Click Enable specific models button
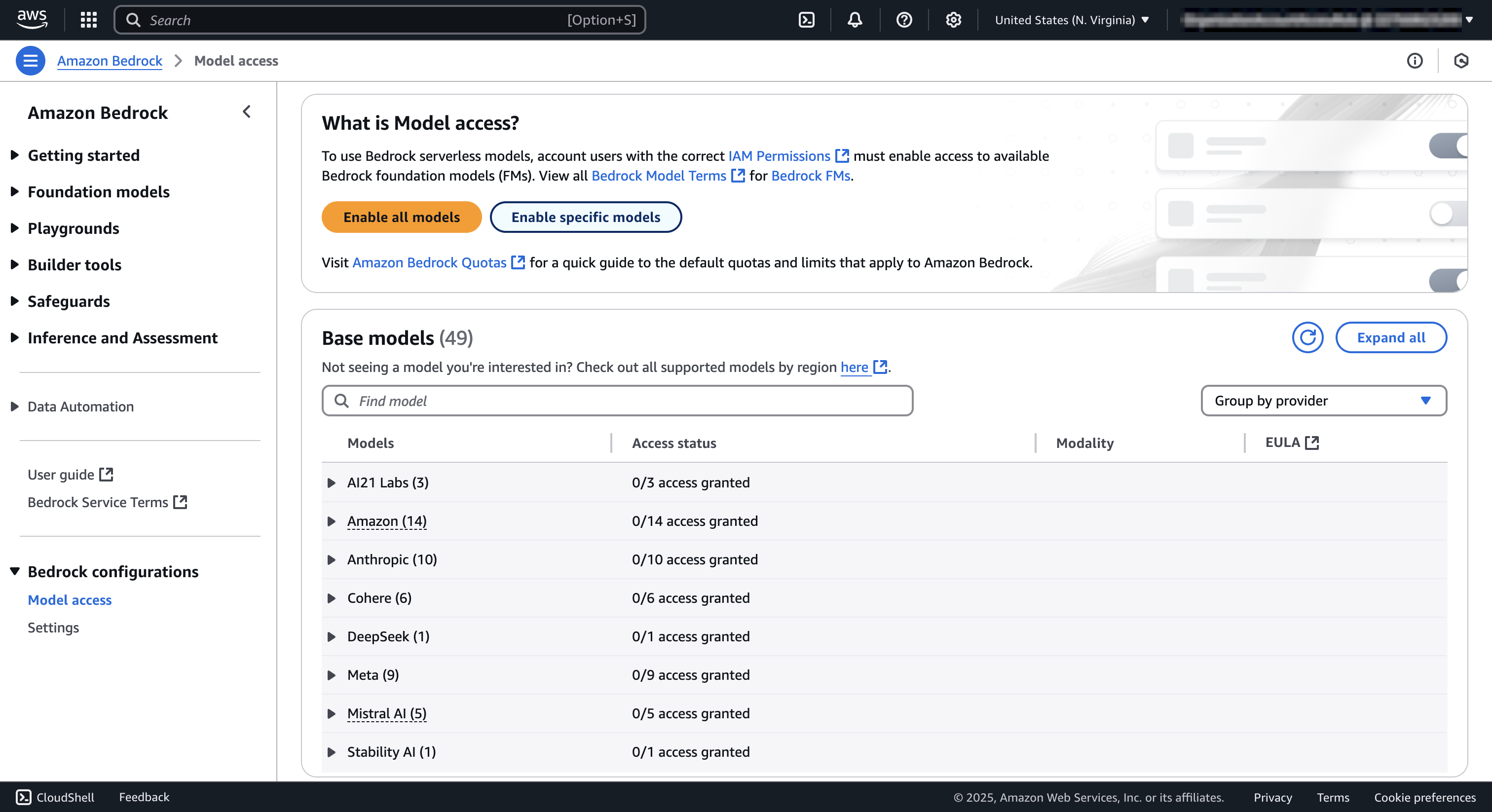The image size is (1492, 812). click(586, 217)
